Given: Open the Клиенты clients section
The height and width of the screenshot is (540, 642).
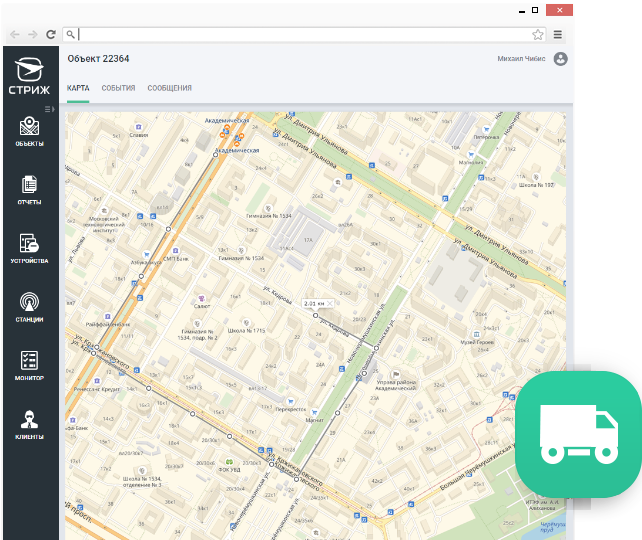Looking at the screenshot, I should click(x=30, y=424).
